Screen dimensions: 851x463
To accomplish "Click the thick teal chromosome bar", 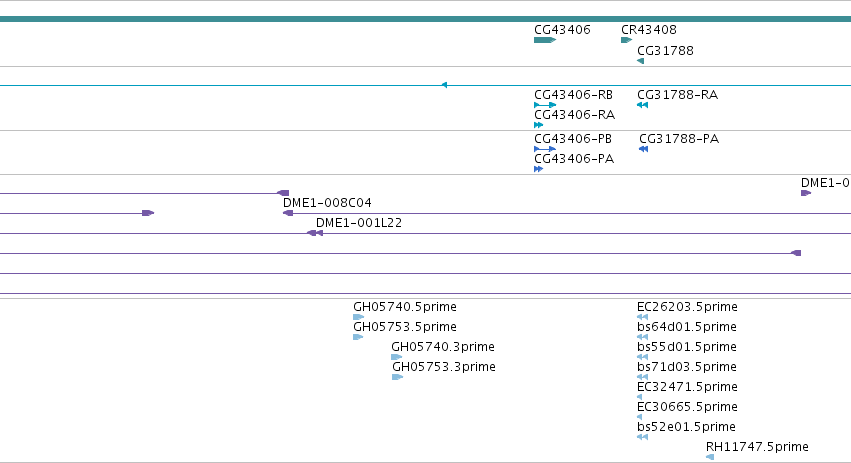I will click(426, 19).
